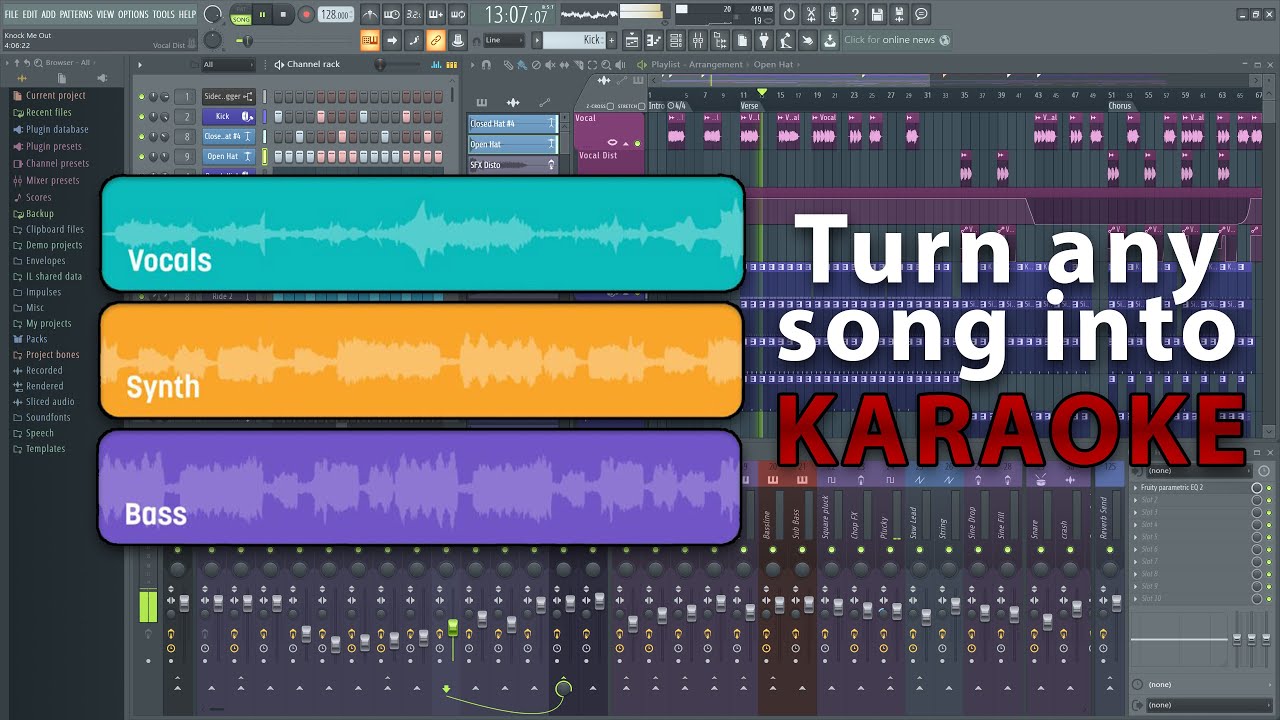Viewport: 1280px width, 720px height.
Task: Click the Click for online news button
Action: click(x=897, y=40)
